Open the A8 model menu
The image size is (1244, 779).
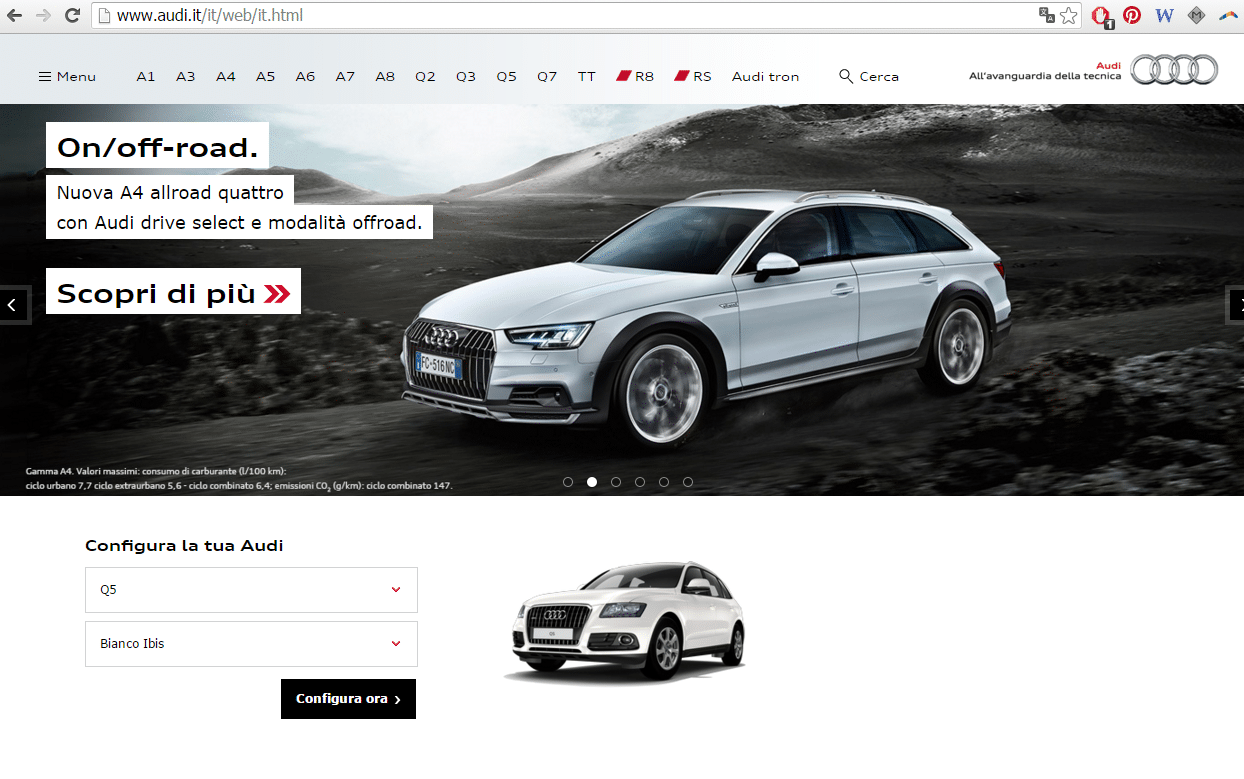tap(385, 76)
